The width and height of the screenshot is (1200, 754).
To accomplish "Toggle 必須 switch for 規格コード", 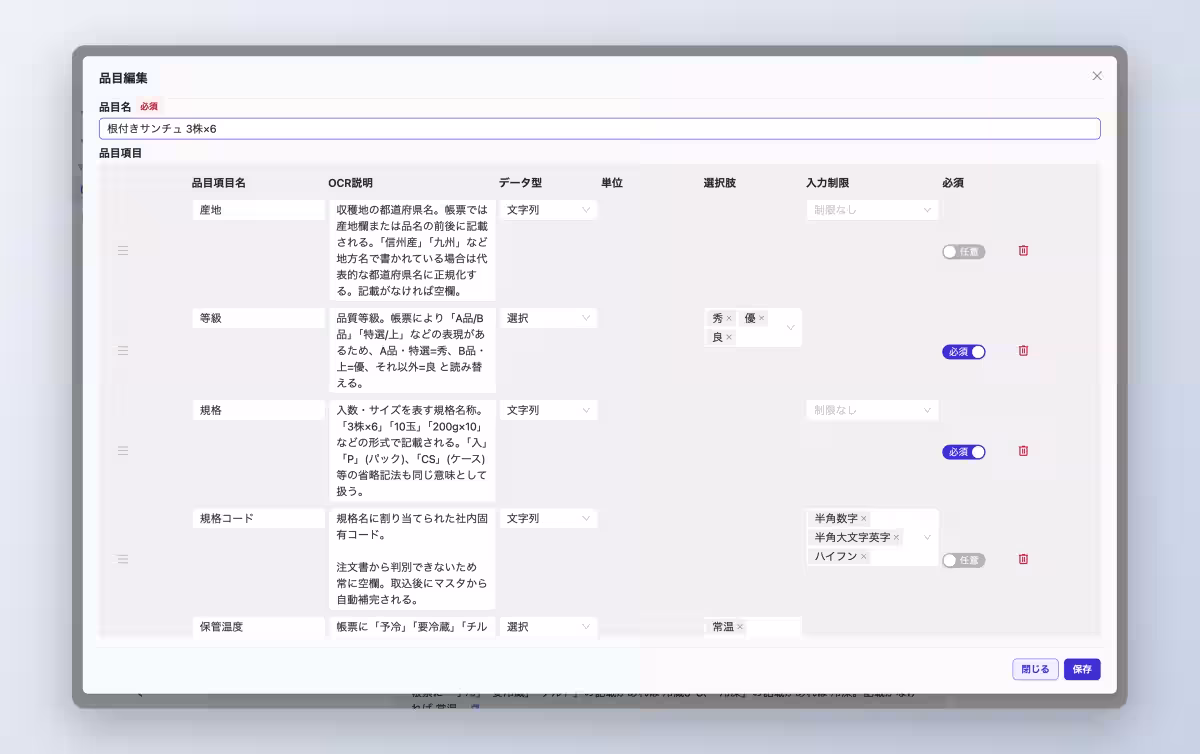I will coord(963,560).
